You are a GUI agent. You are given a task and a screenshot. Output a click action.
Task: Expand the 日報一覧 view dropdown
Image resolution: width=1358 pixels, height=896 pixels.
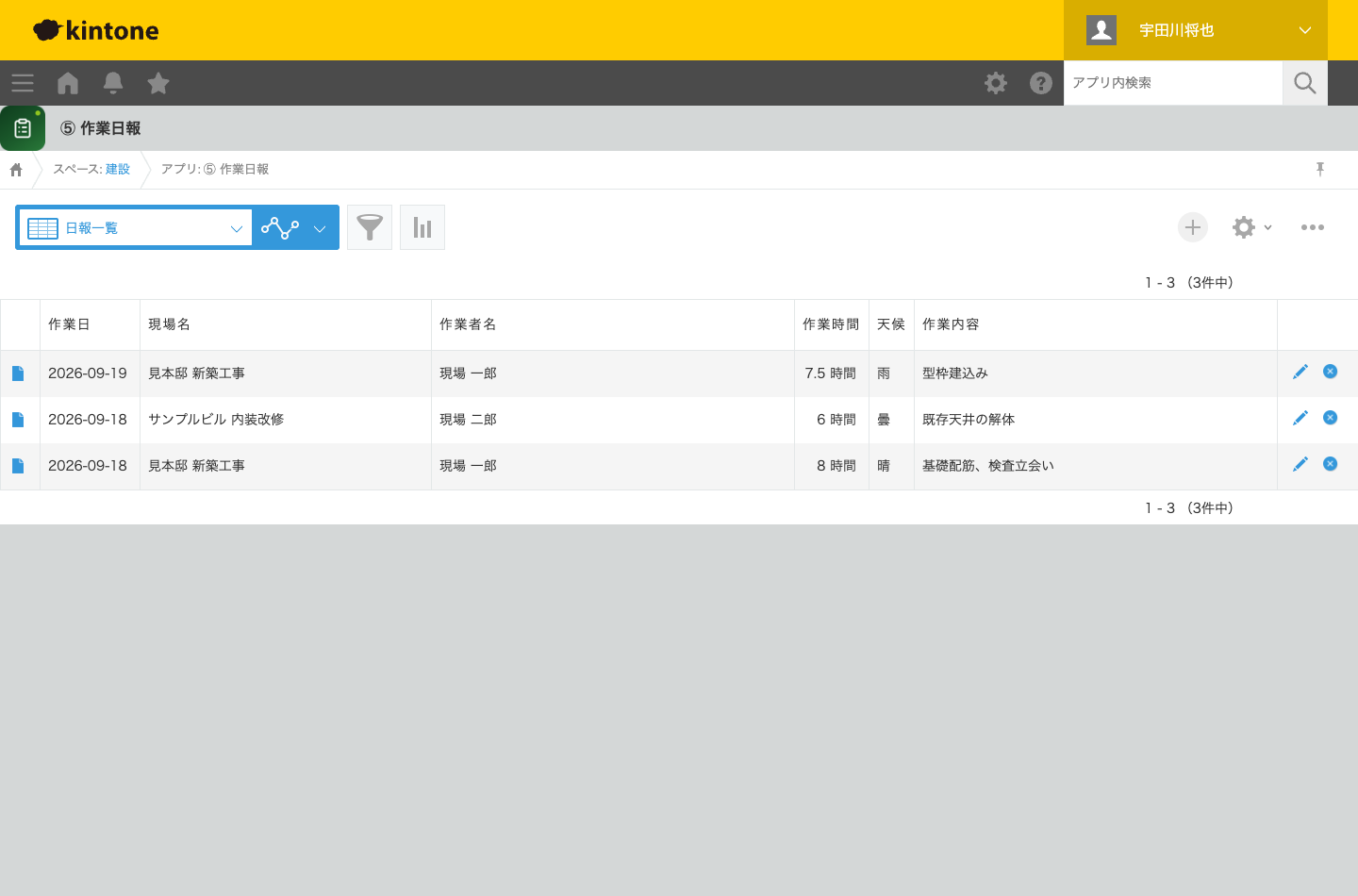pos(136,227)
